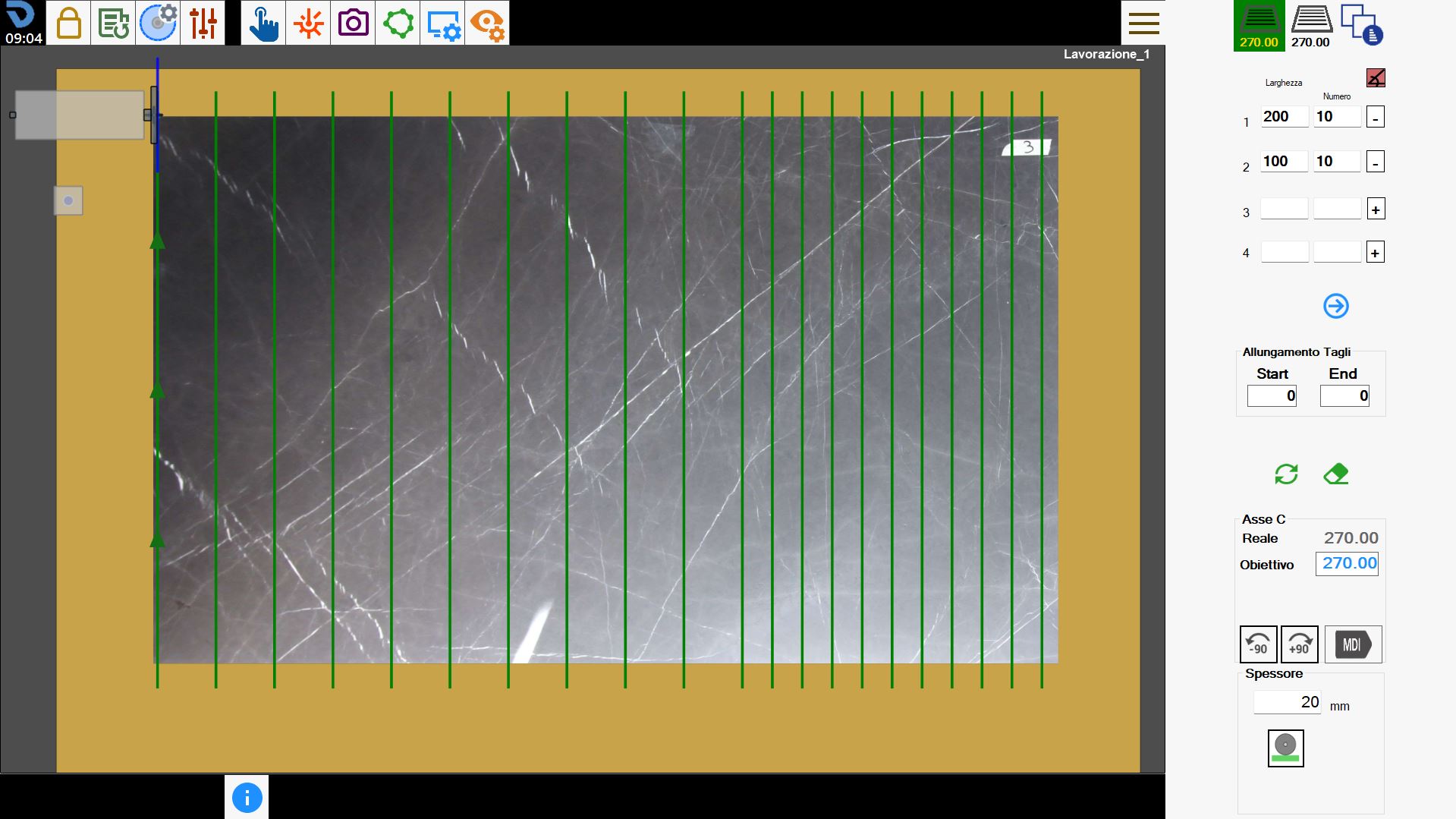The image size is (1456, 819).
Task: Remove row 1 with minus button
Action: (1376, 117)
